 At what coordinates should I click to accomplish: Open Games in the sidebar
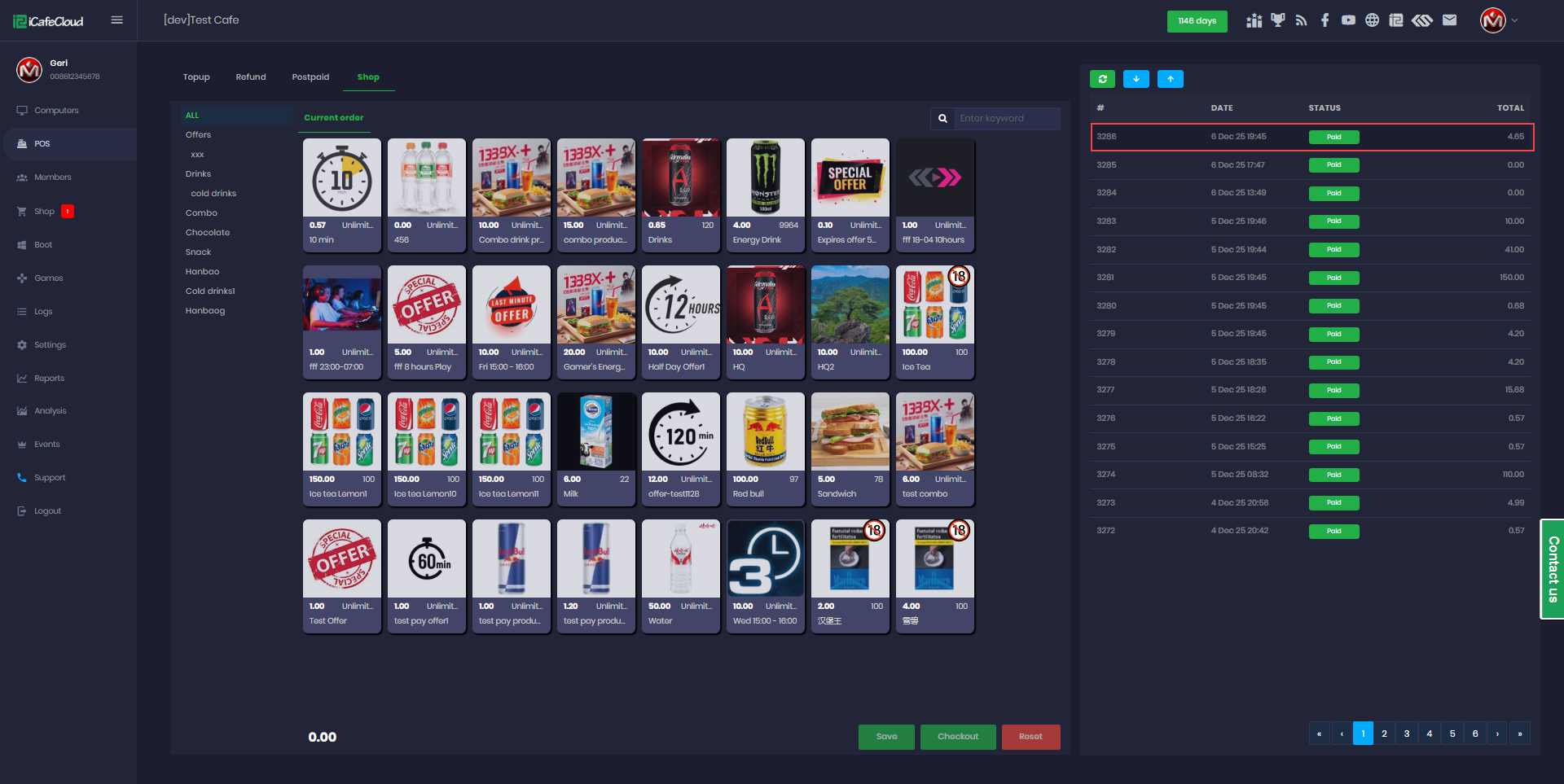pyautogui.click(x=48, y=278)
